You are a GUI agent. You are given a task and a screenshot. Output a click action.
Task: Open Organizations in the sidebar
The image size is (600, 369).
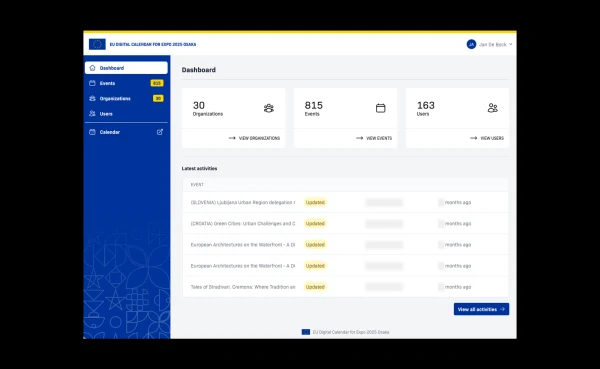pyautogui.click(x=126, y=98)
